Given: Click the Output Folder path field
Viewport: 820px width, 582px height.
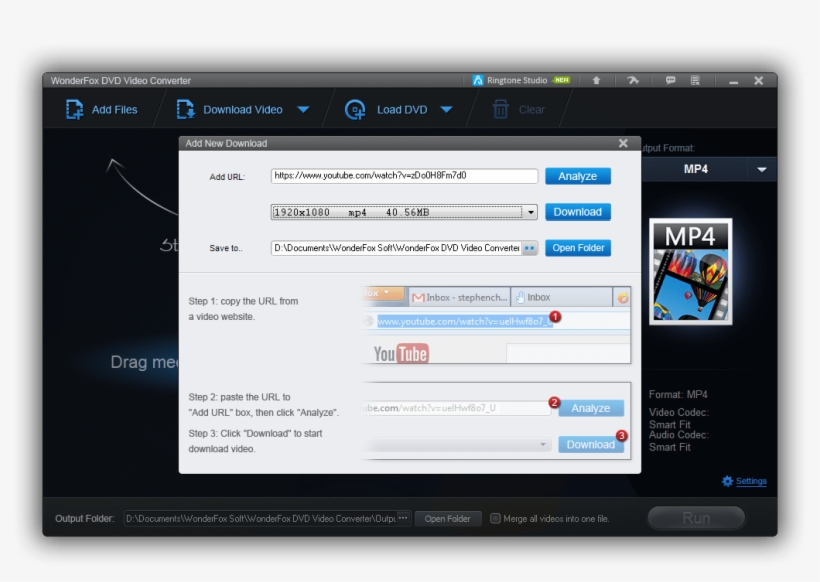Looking at the screenshot, I should pyautogui.click(x=260, y=519).
